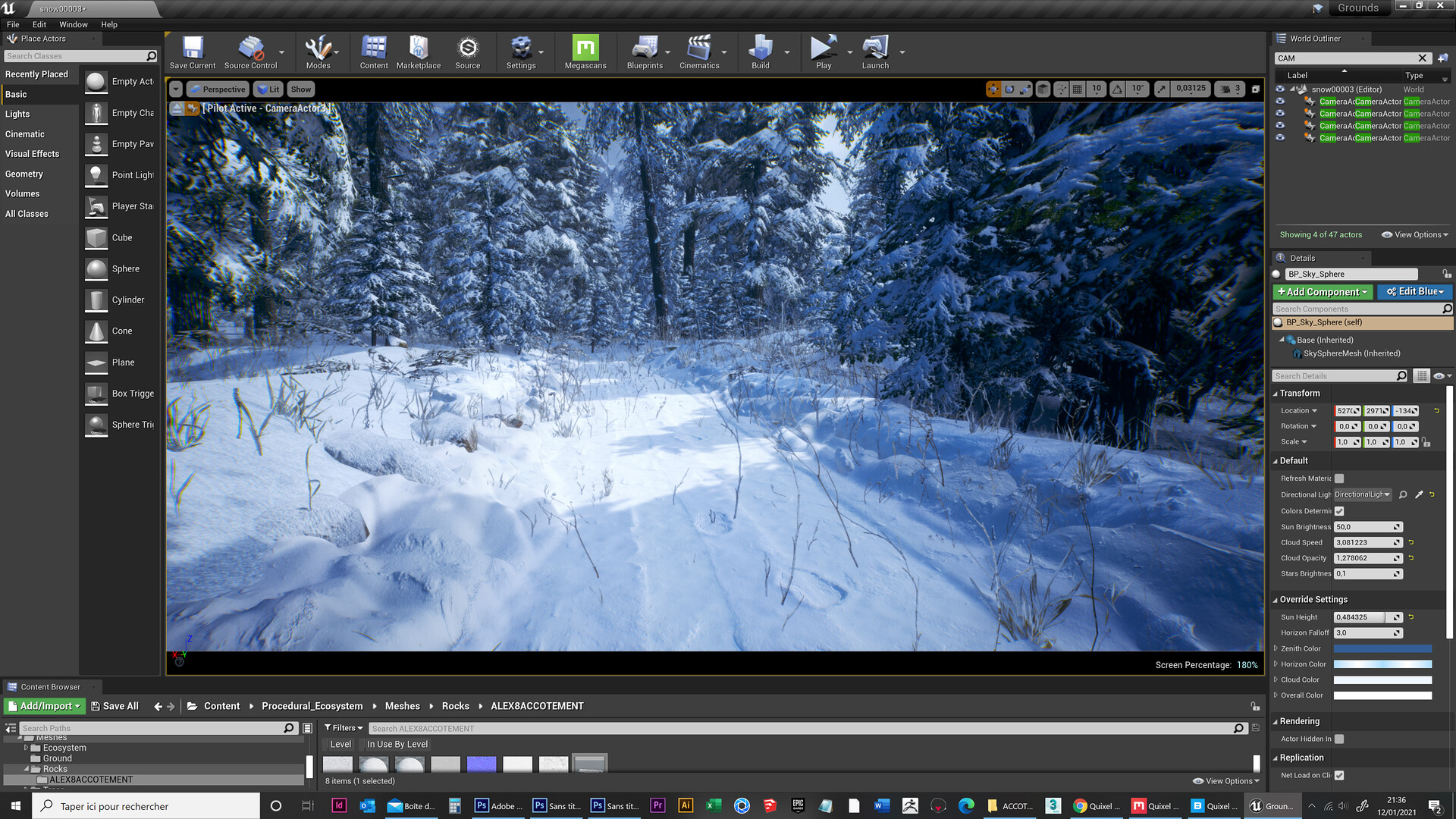The image size is (1456, 819).
Task: Uncheck Colors Determined By Sun Position
Action: (1339, 510)
